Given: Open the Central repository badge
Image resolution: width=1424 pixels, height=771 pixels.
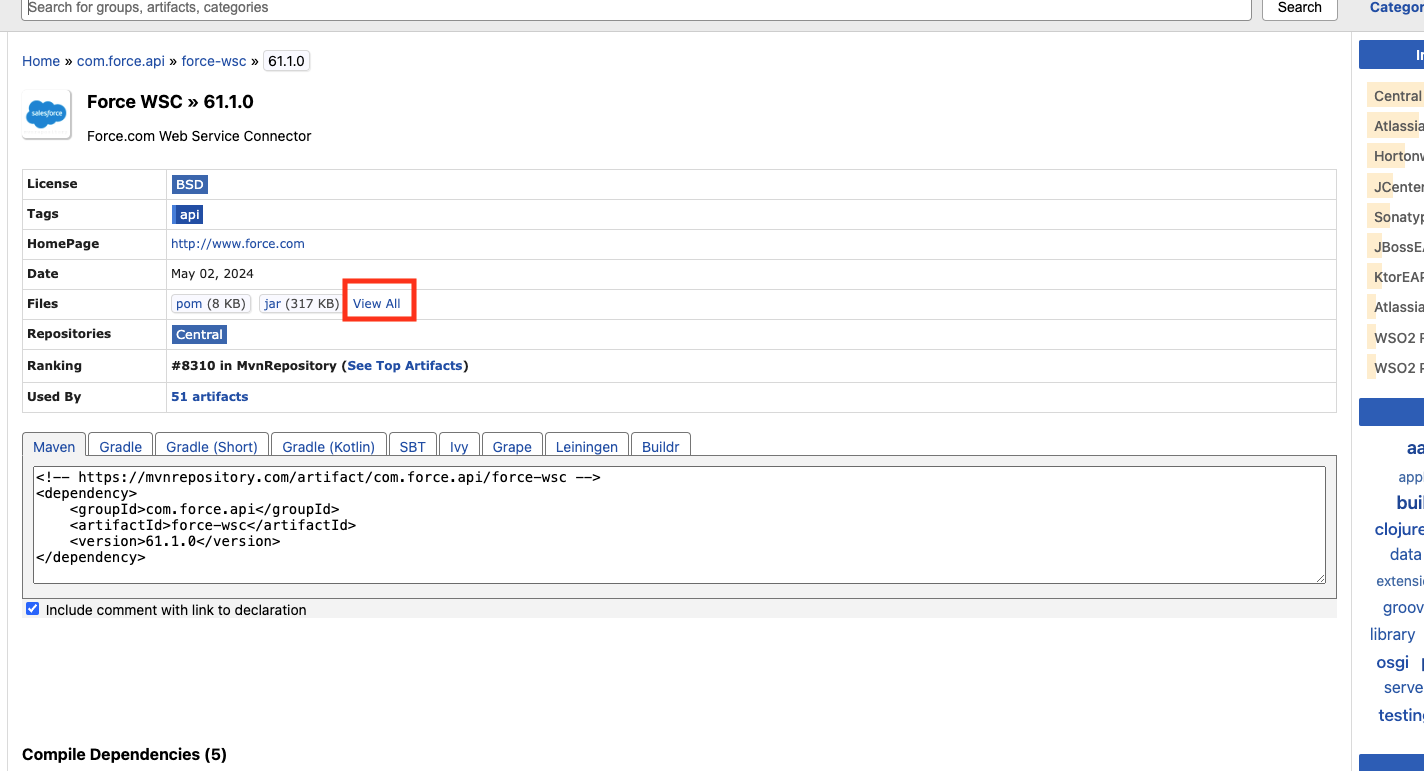Looking at the screenshot, I should pyautogui.click(x=199, y=334).
